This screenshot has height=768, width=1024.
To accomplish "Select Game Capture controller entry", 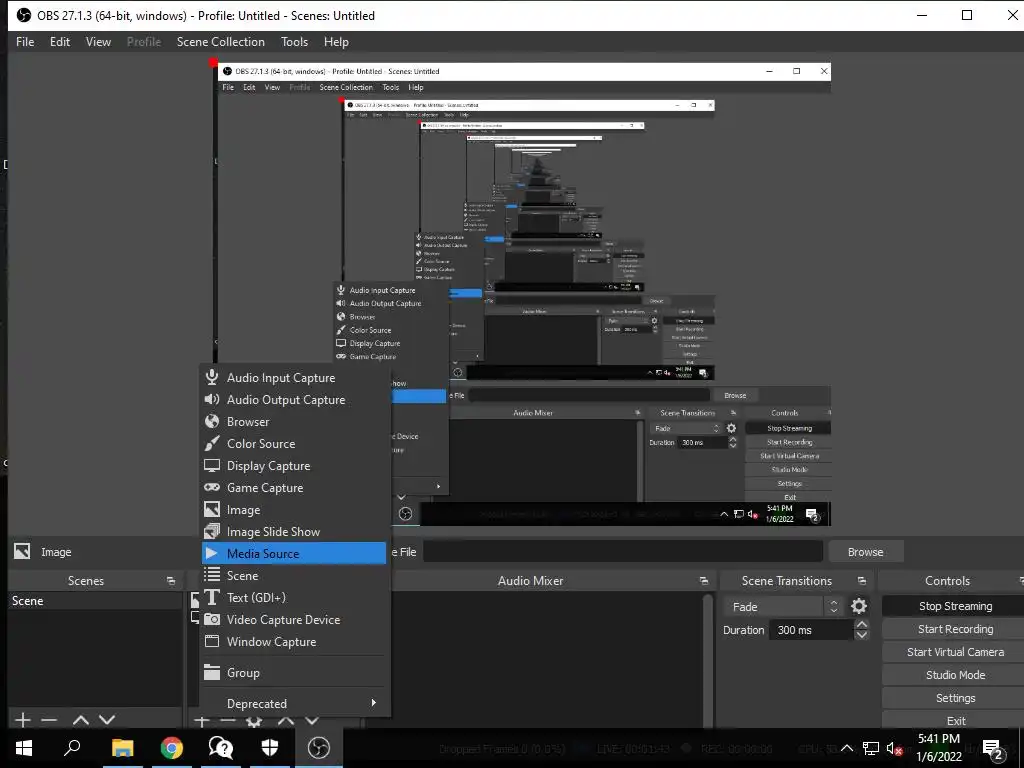I will (294, 488).
